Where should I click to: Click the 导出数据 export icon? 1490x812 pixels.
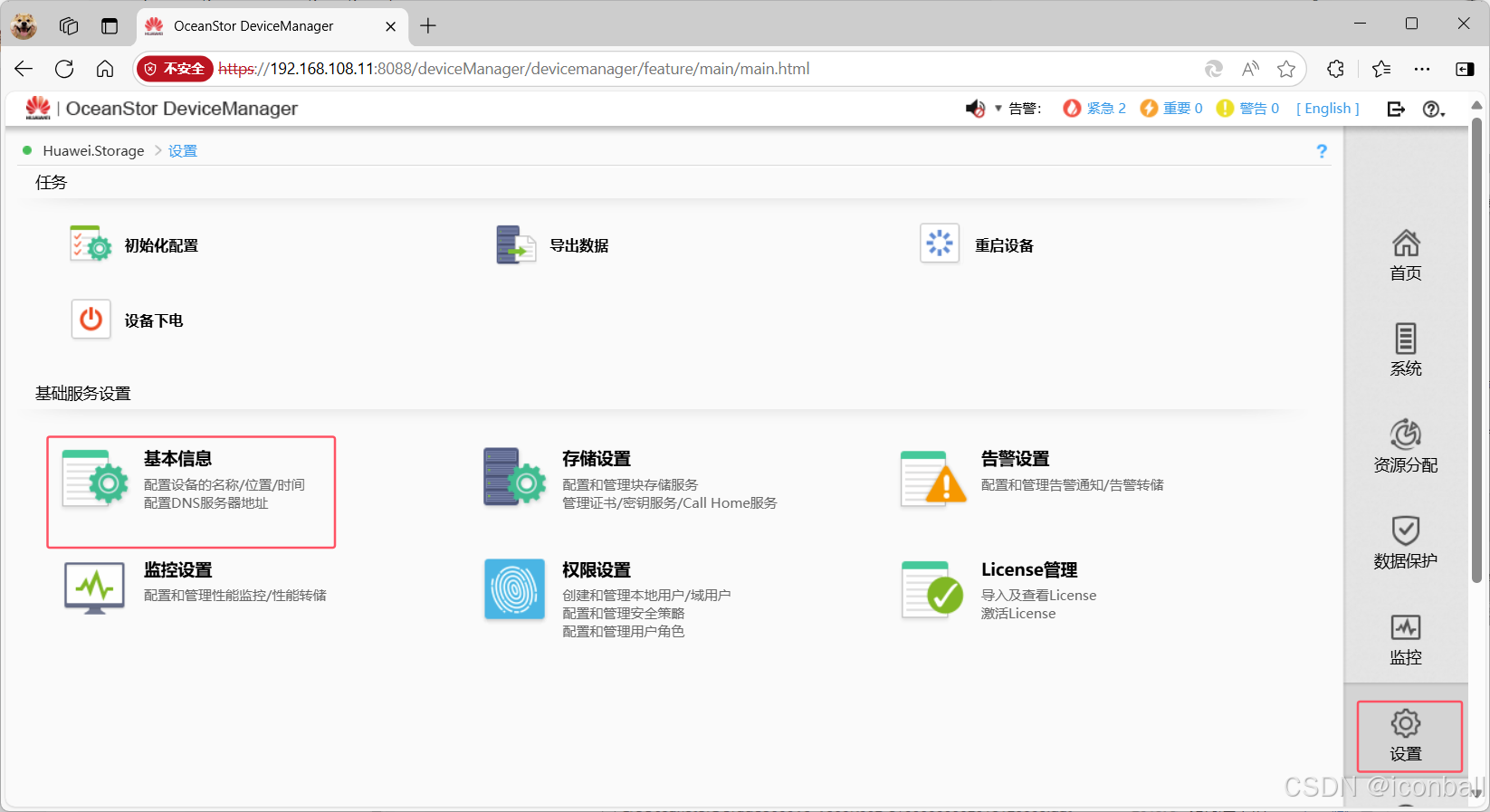(x=516, y=244)
